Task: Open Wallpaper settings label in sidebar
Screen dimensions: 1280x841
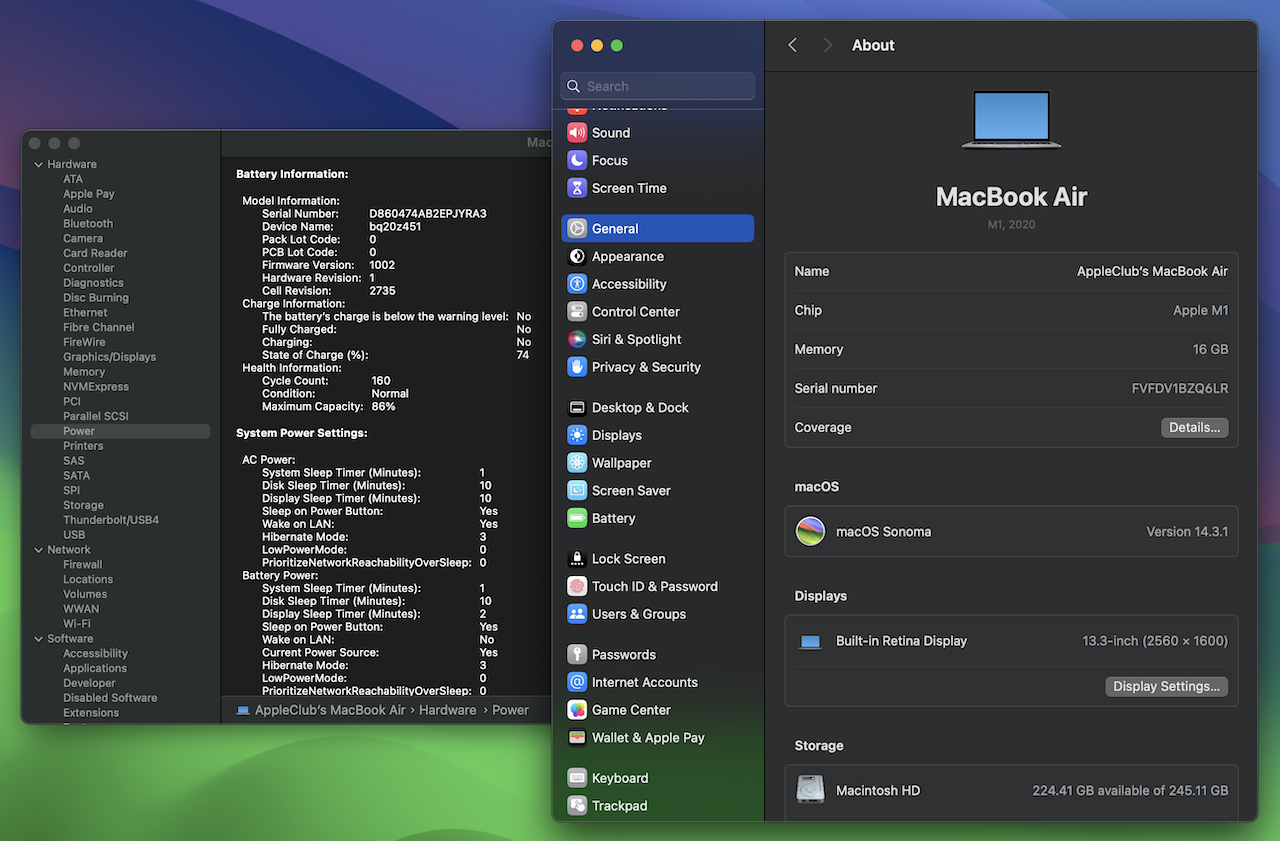Action: click(622, 463)
